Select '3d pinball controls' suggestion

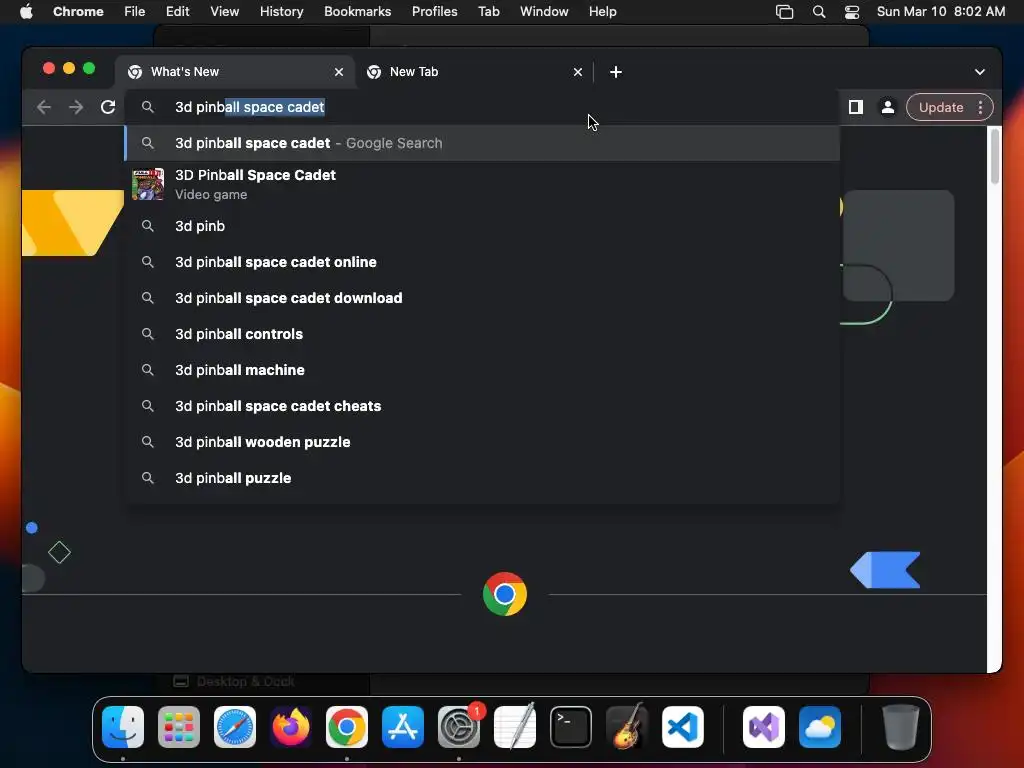(x=482, y=334)
